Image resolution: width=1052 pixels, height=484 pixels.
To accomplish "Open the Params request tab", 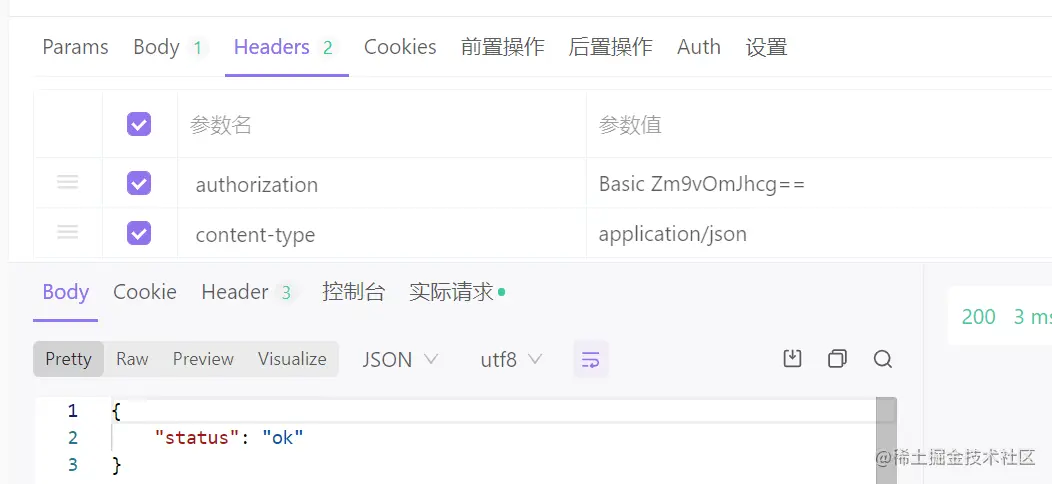I will [75, 47].
